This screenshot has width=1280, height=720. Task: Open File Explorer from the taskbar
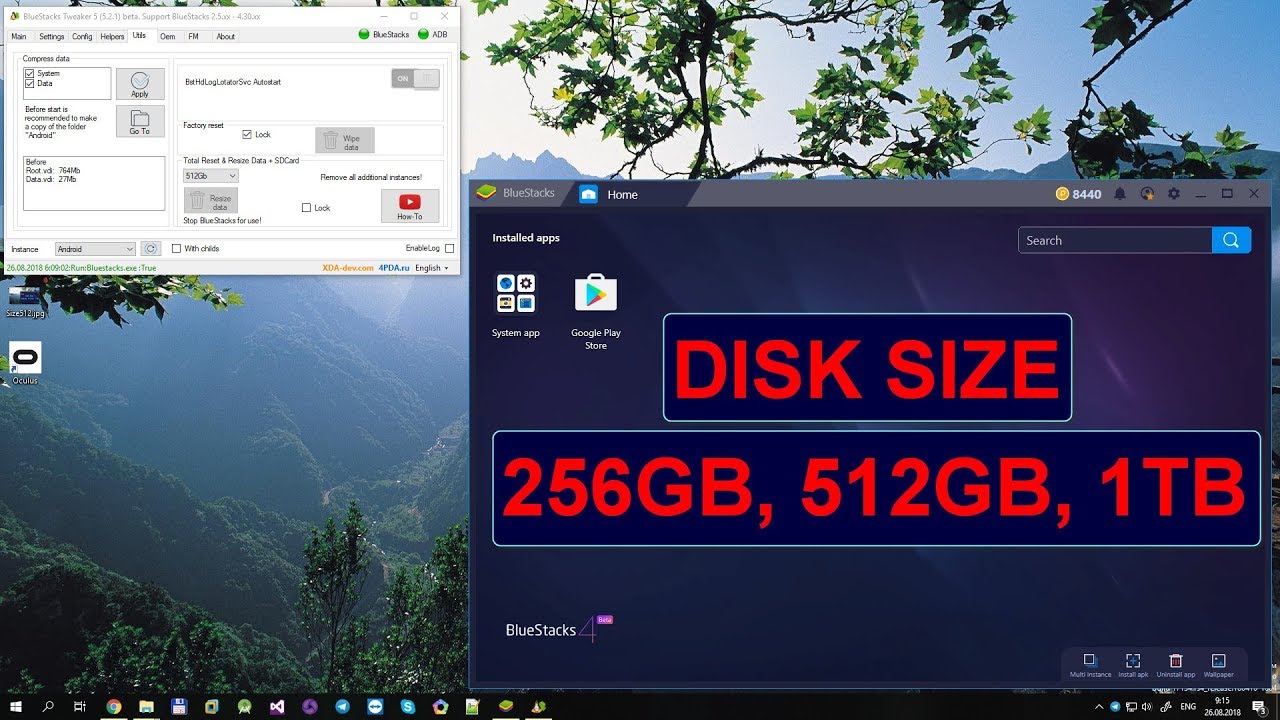(x=146, y=706)
